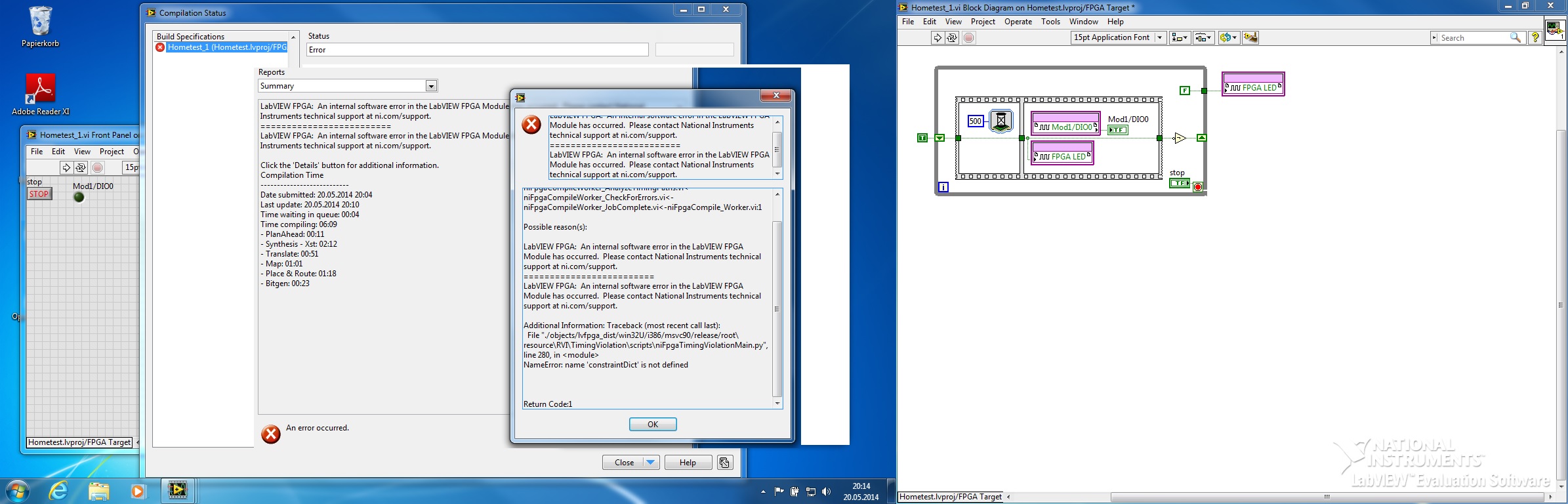Click the magnifier icon in the Search box
Screen dimensions: 1568x504
point(1515,37)
